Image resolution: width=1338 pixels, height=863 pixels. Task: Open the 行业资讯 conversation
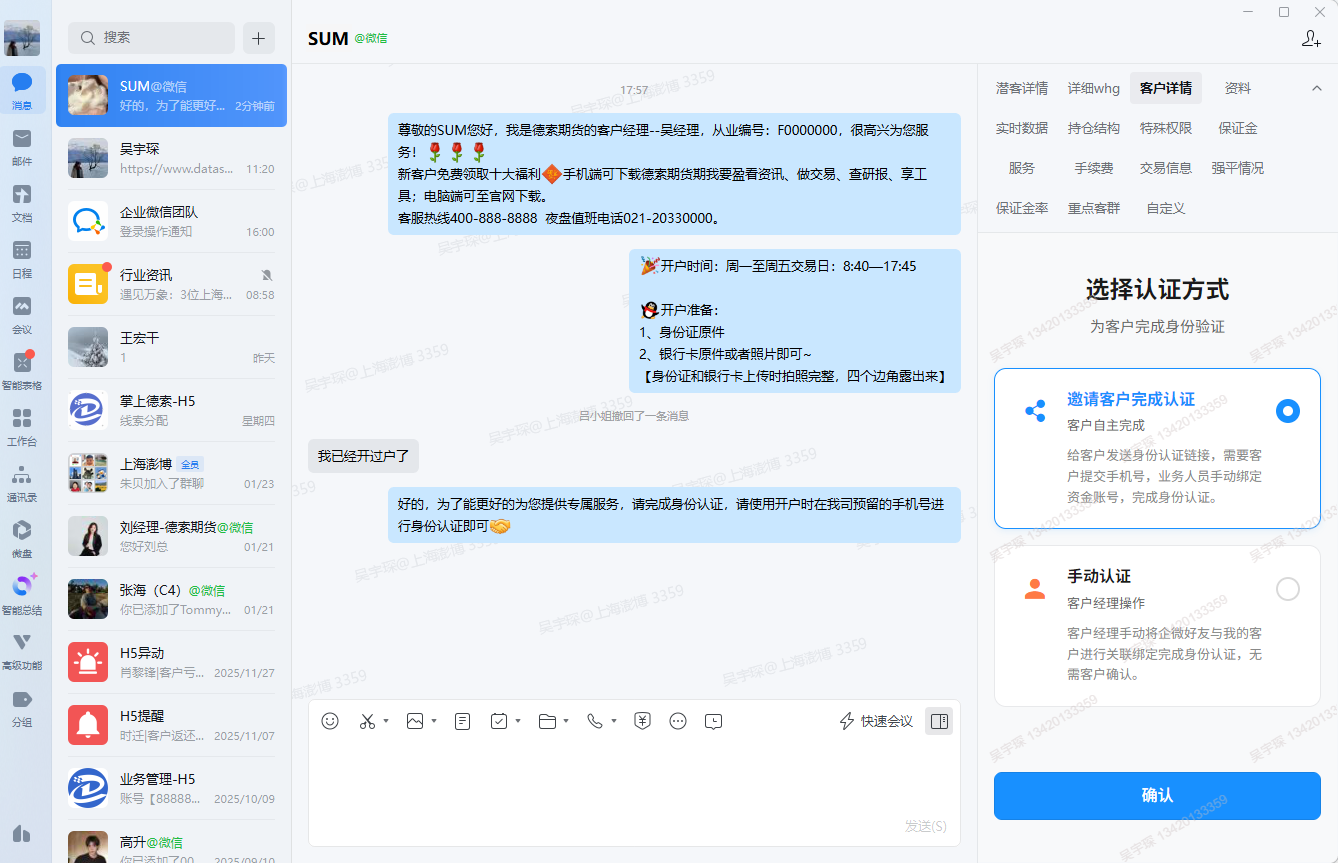click(171, 284)
